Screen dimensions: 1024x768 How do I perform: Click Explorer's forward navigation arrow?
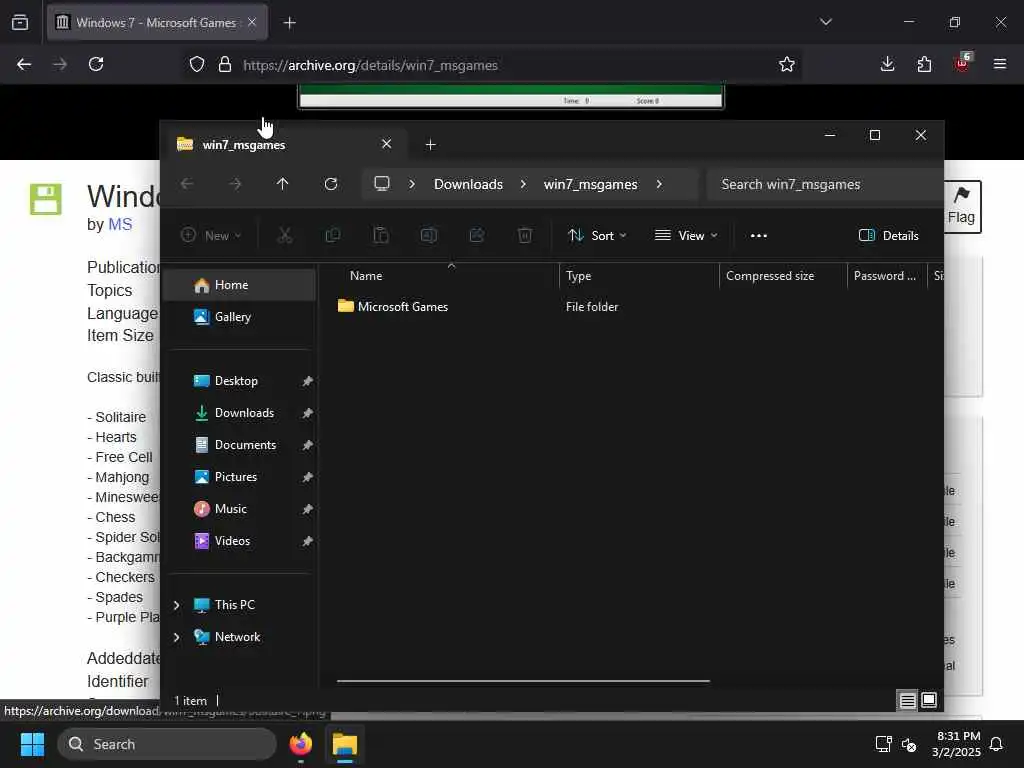tap(235, 184)
